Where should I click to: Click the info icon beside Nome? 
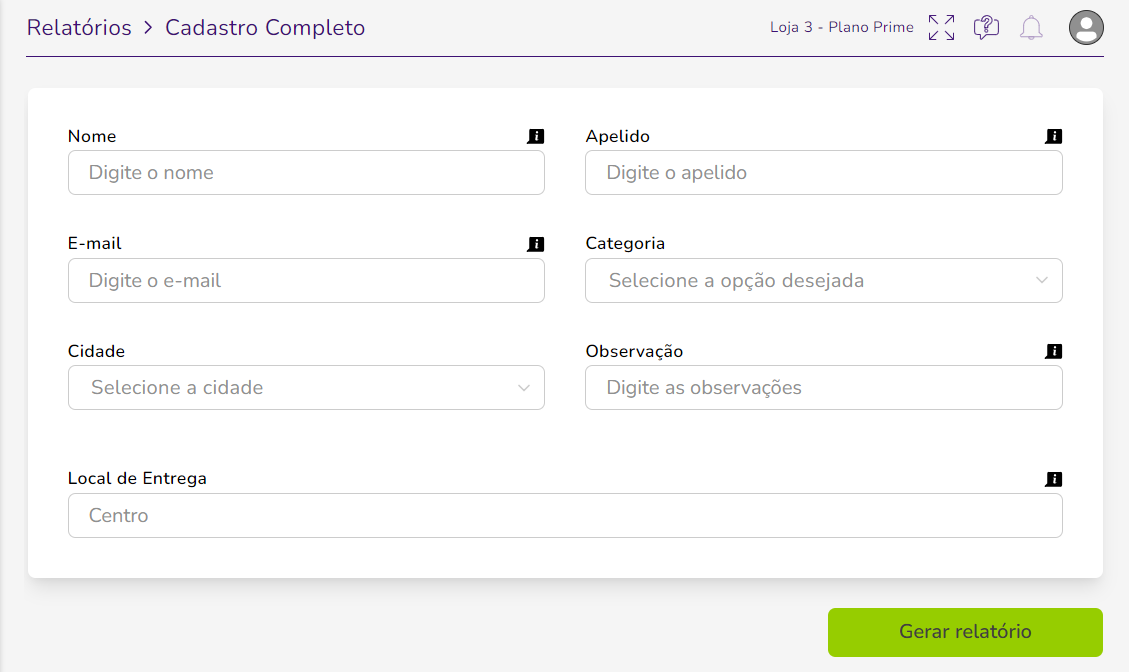(536, 136)
